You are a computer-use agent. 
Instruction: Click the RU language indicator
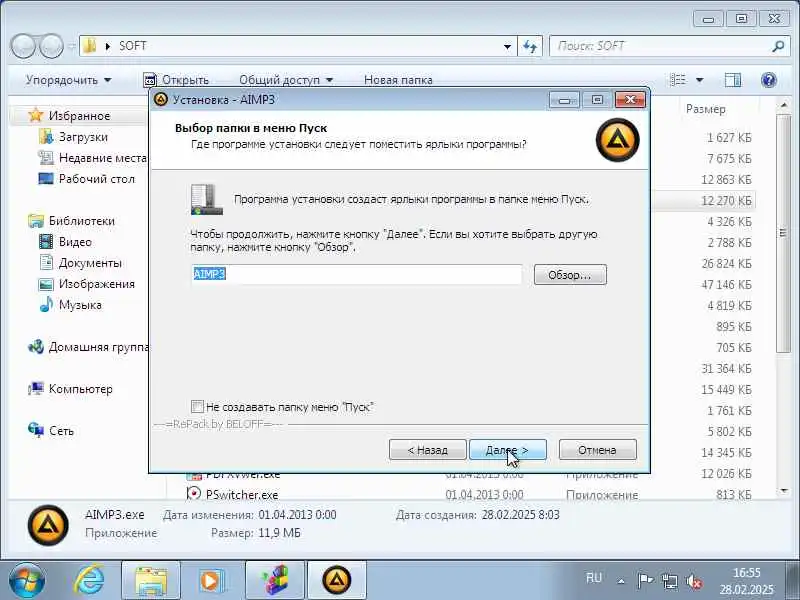click(594, 578)
